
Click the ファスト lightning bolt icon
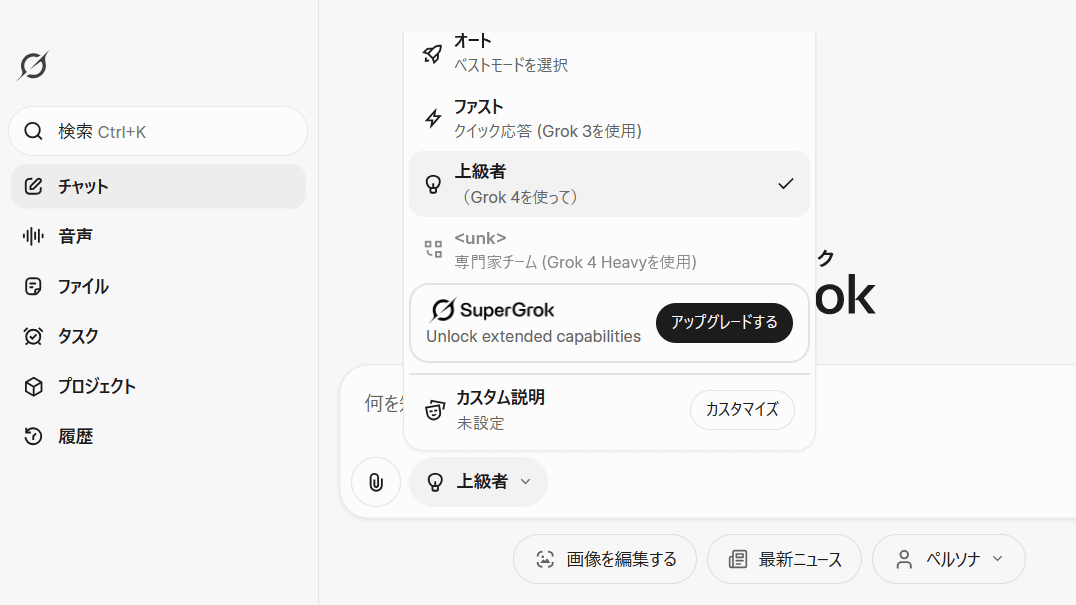point(433,118)
